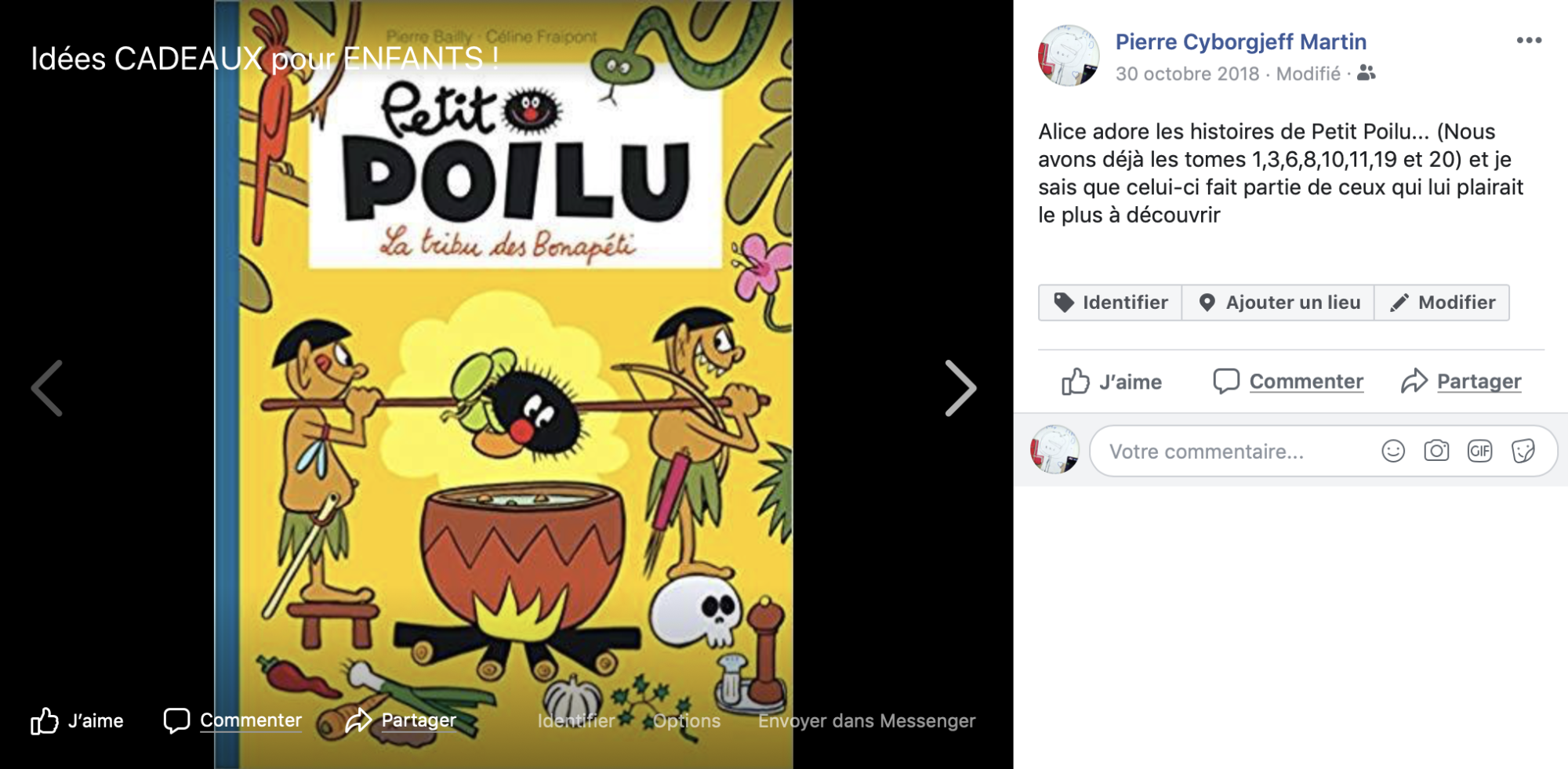Click the friends audience privacy icon
1568x769 pixels.
pyautogui.click(x=1367, y=73)
